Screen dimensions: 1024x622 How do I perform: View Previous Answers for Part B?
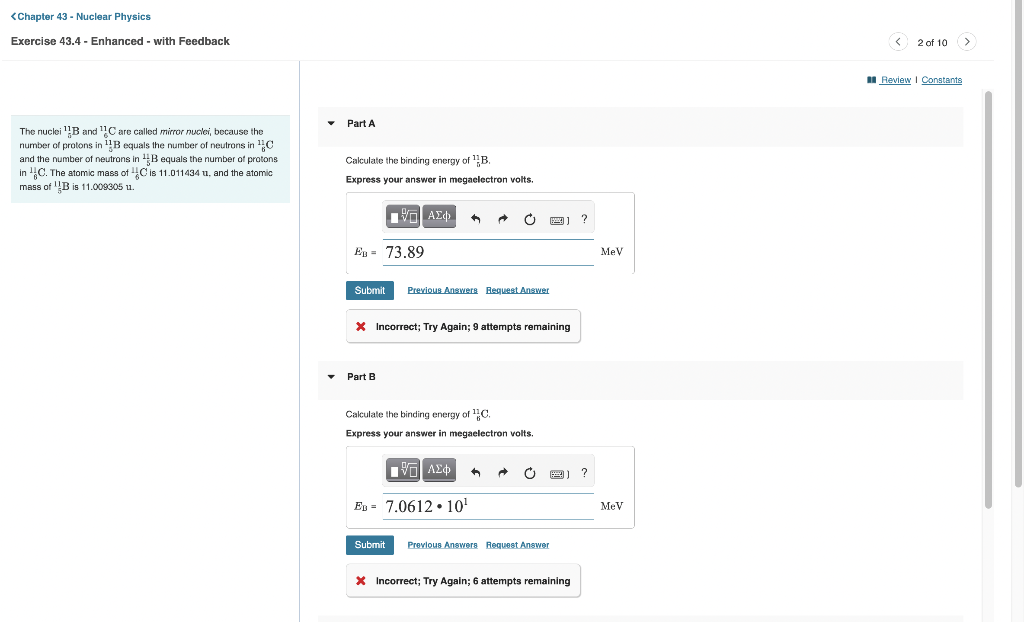point(442,545)
